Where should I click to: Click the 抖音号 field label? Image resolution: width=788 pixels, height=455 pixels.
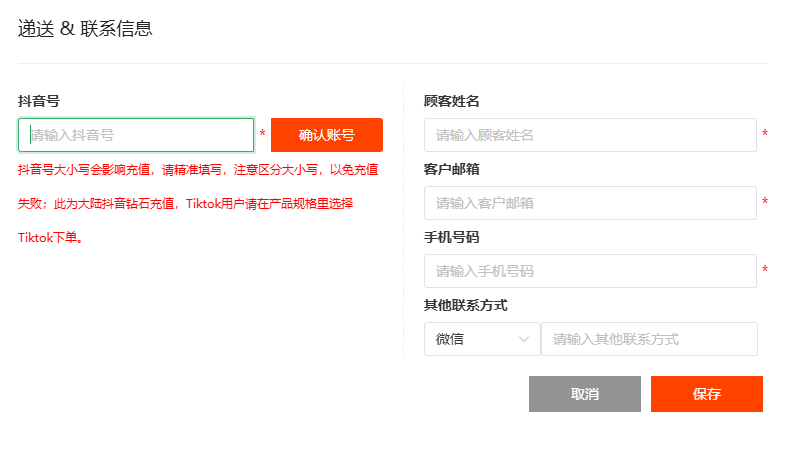[39, 101]
